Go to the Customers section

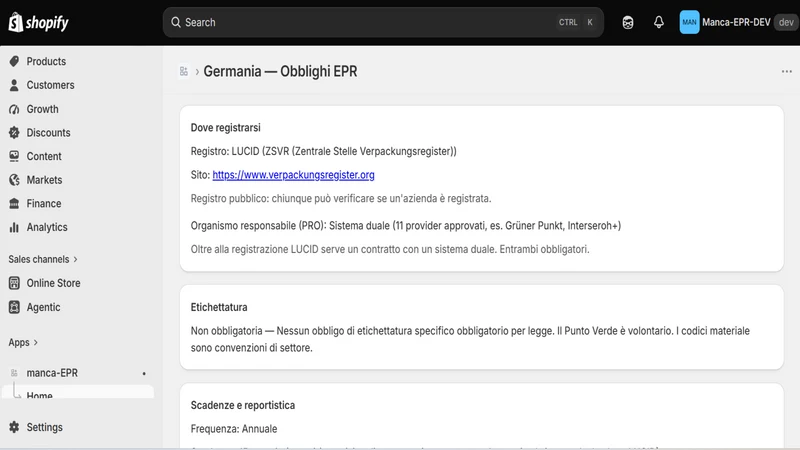pyautogui.click(x=51, y=85)
